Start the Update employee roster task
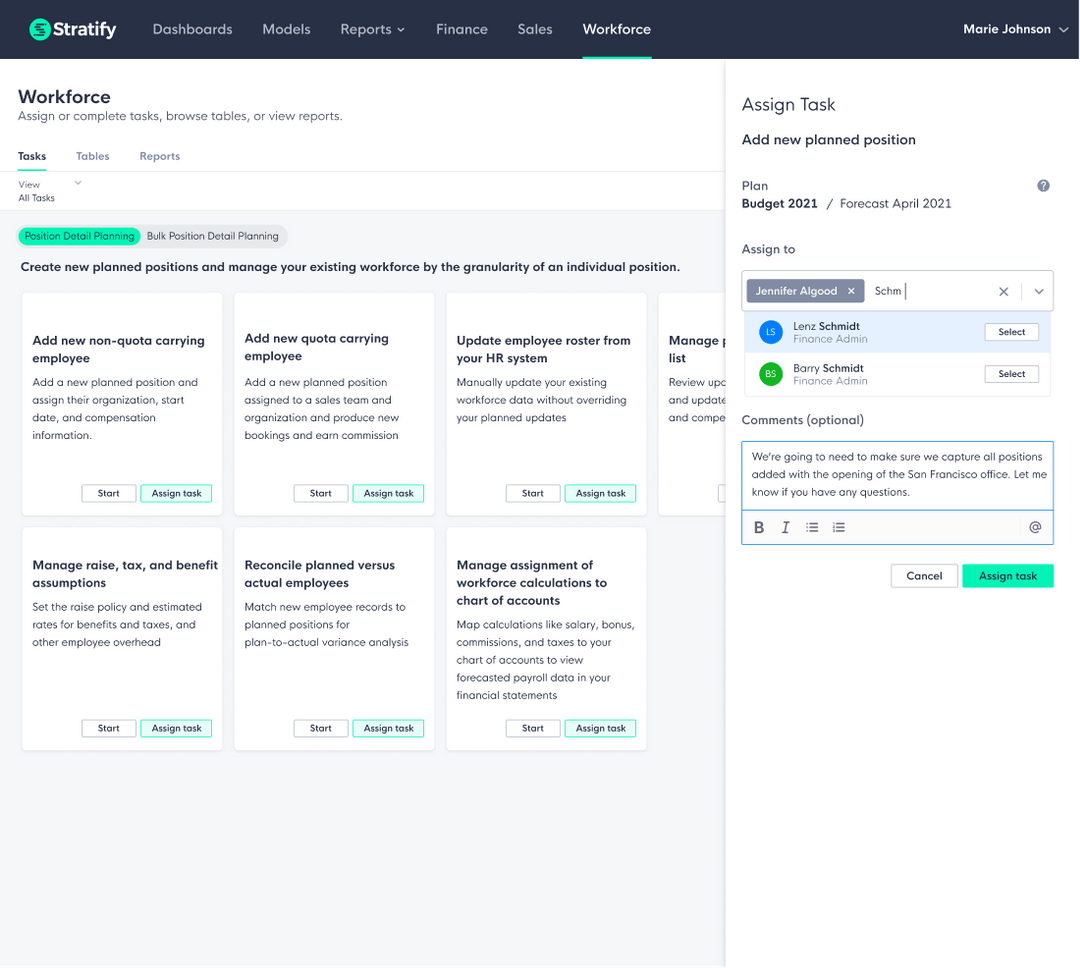The height and width of the screenshot is (968, 1080). click(532, 493)
